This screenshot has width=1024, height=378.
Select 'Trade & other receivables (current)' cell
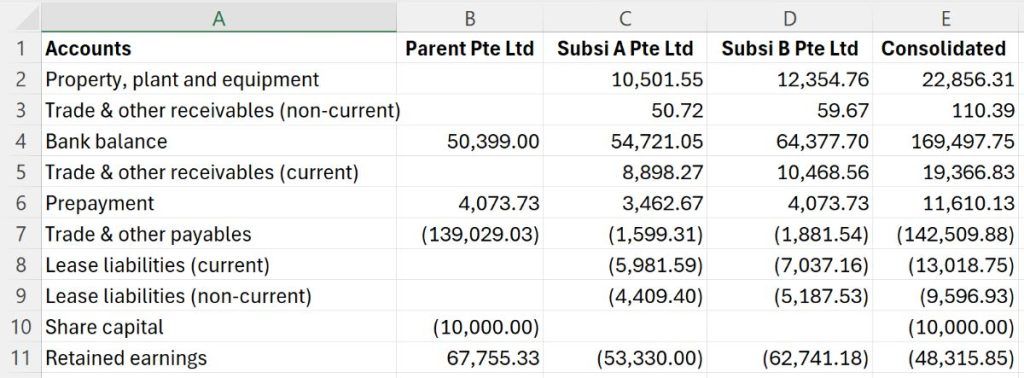point(219,172)
